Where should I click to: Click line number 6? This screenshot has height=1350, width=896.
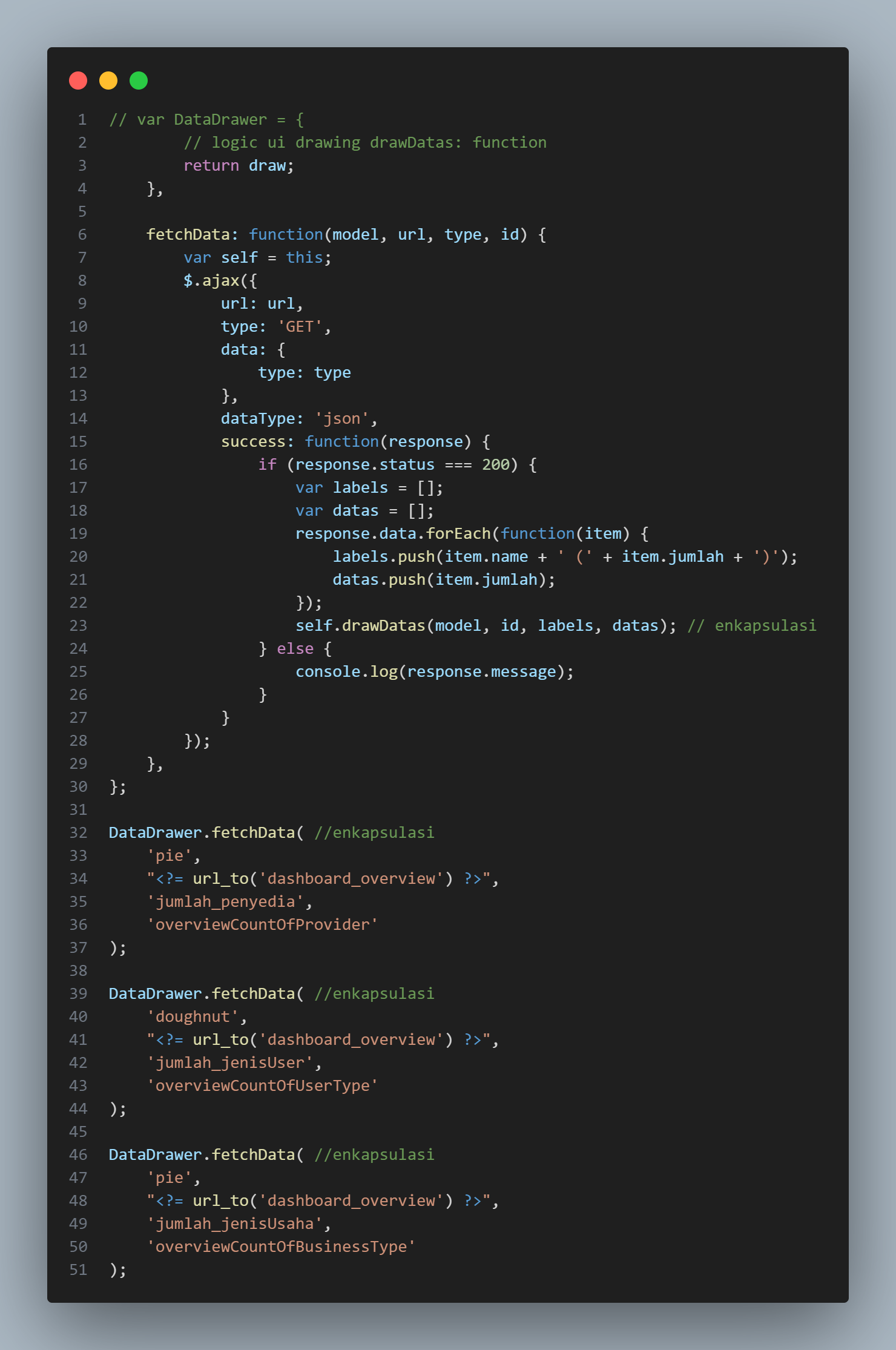[x=82, y=235]
